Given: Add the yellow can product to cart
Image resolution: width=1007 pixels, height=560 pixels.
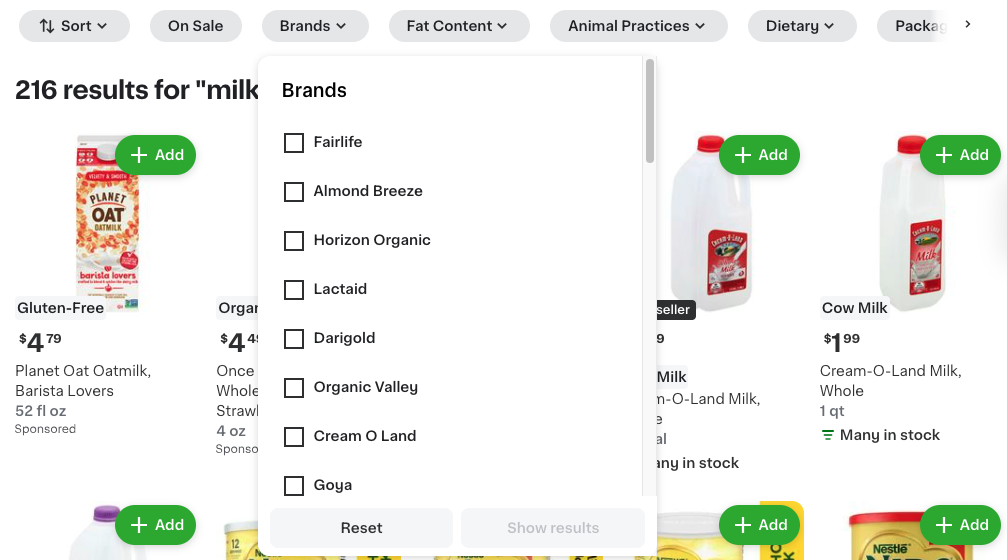Looking at the screenshot, I should point(759,525).
